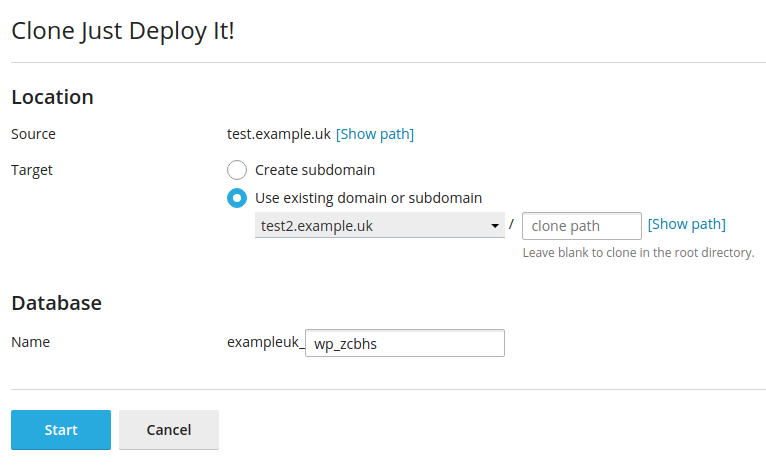Click the Location section heading
Viewport: 766px width, 467px height.
[x=52, y=97]
